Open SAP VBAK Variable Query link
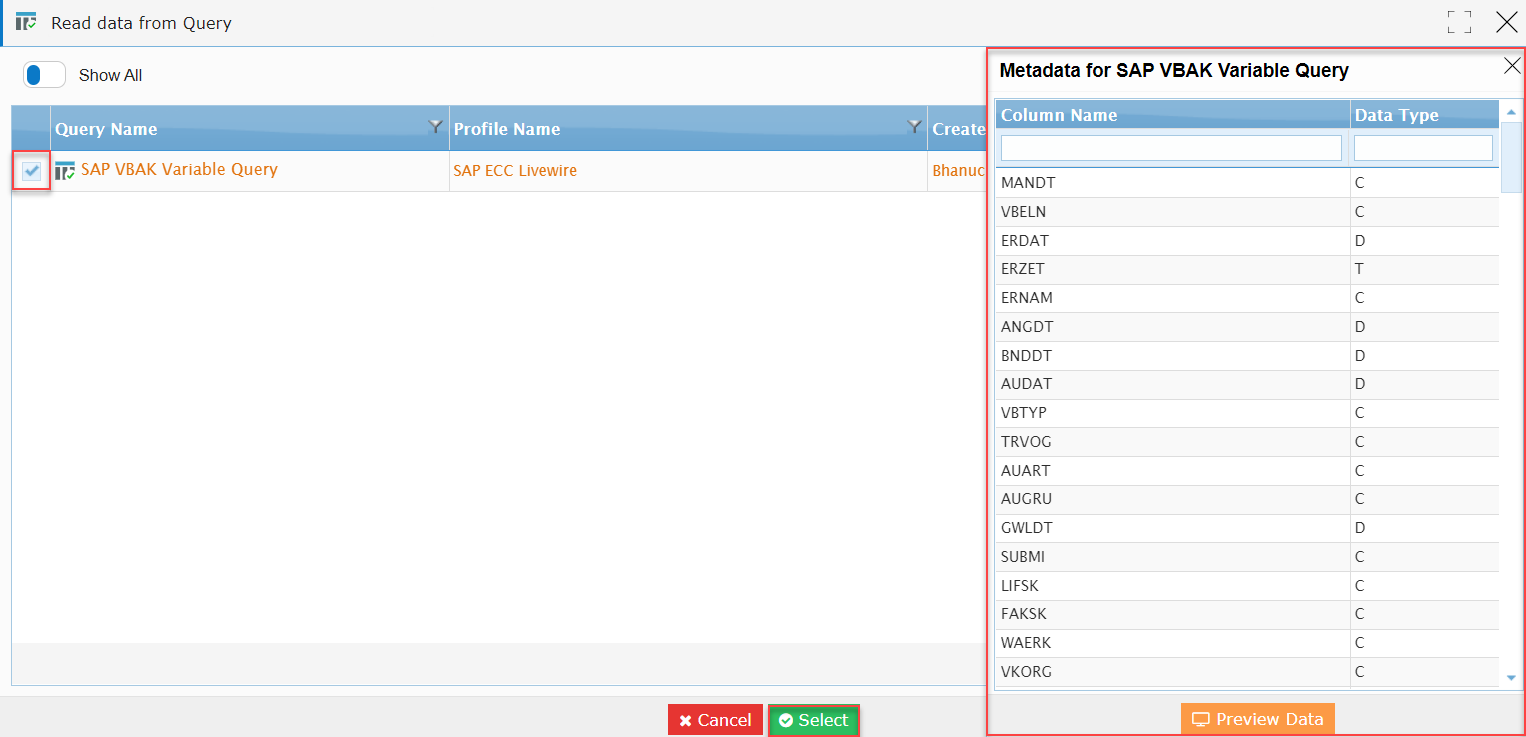This screenshot has height=737, width=1526. click(x=179, y=169)
